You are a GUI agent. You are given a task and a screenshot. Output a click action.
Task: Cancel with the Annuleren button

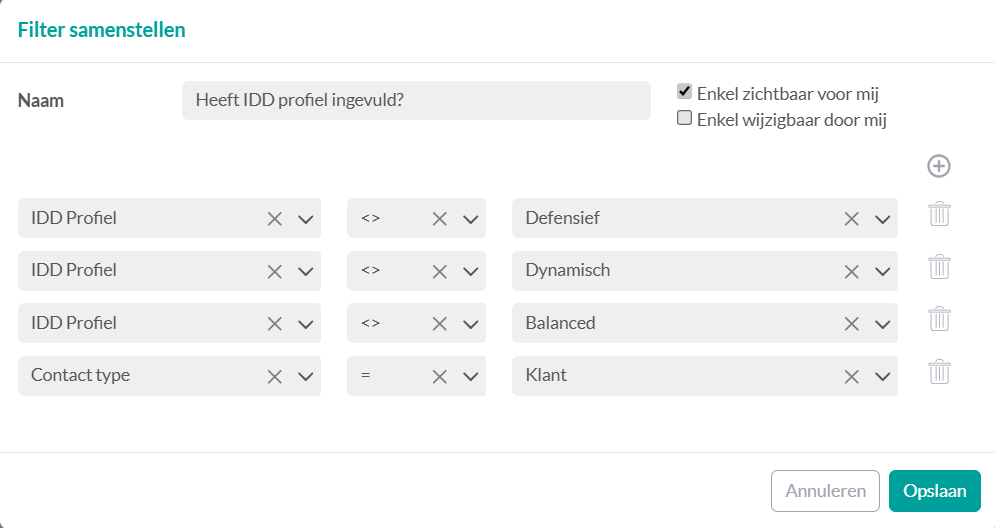coord(825,491)
